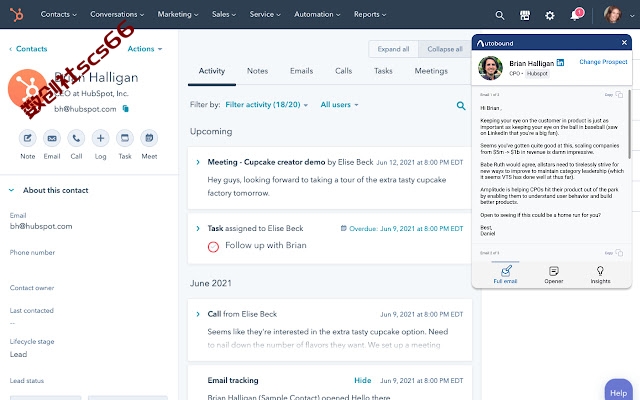Open the settings gear icon

550,16
